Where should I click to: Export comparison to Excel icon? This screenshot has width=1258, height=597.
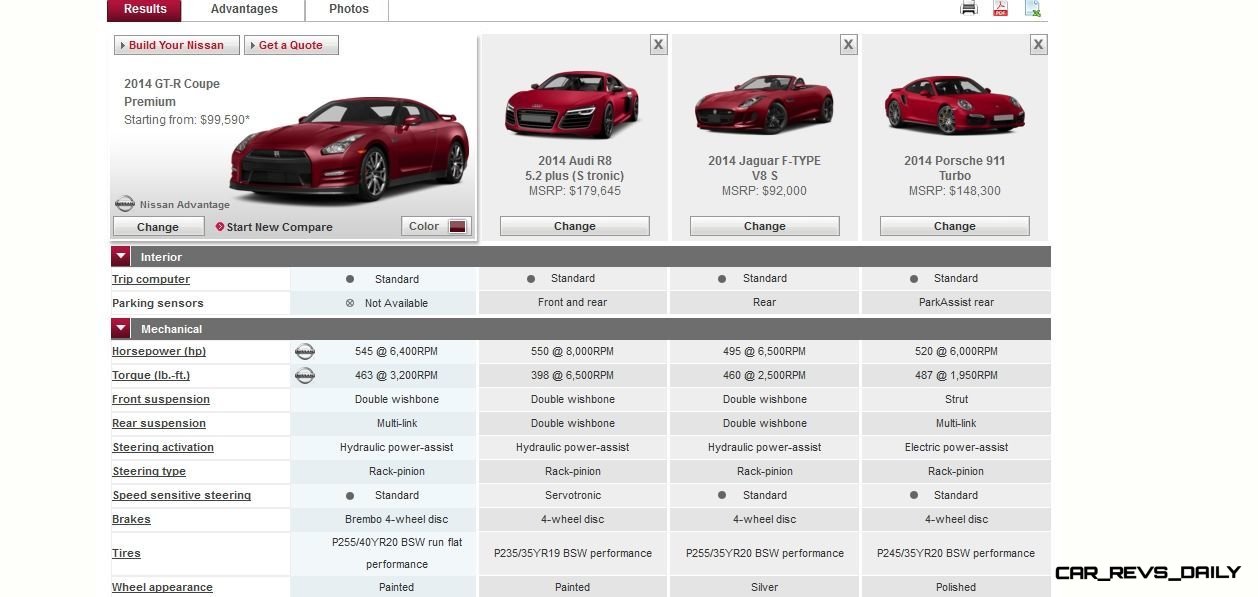1032,8
